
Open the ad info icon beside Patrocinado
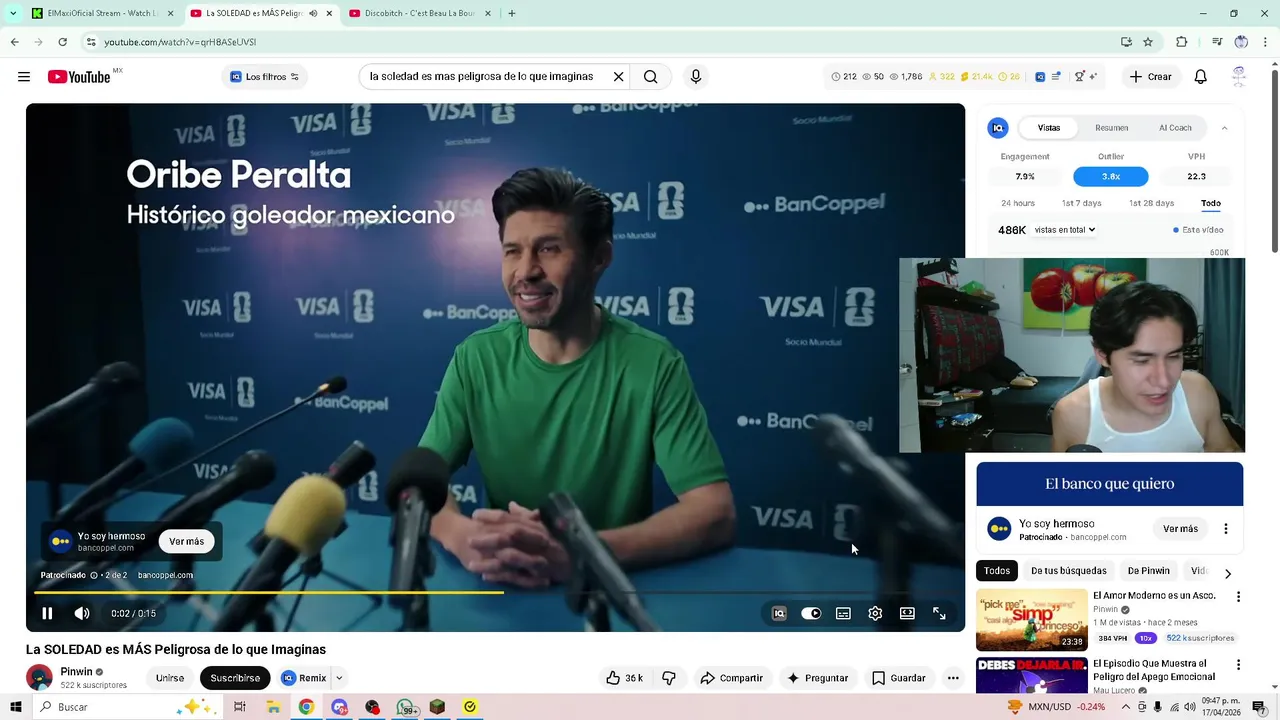coord(94,575)
